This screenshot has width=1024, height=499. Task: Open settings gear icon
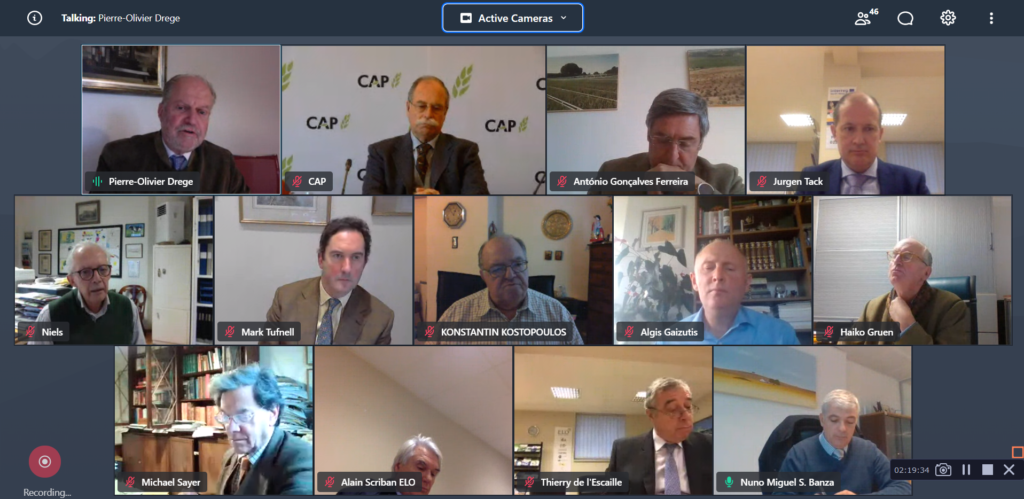pyautogui.click(x=948, y=18)
